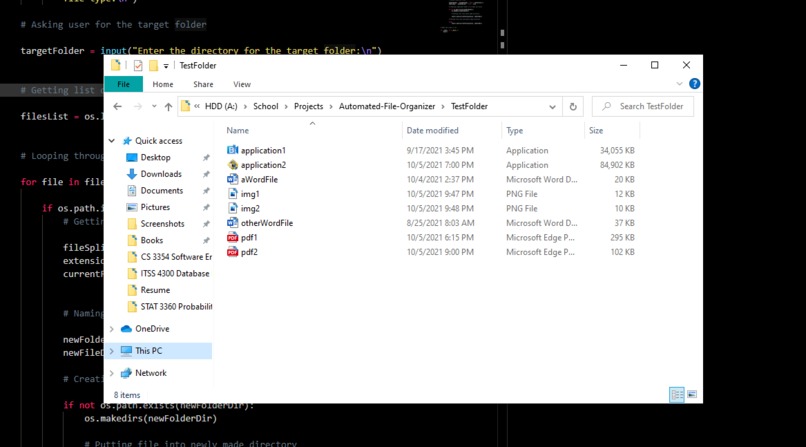Screen dimensions: 806x447
Task: Open the address bar history dropdown
Action: 552,107
